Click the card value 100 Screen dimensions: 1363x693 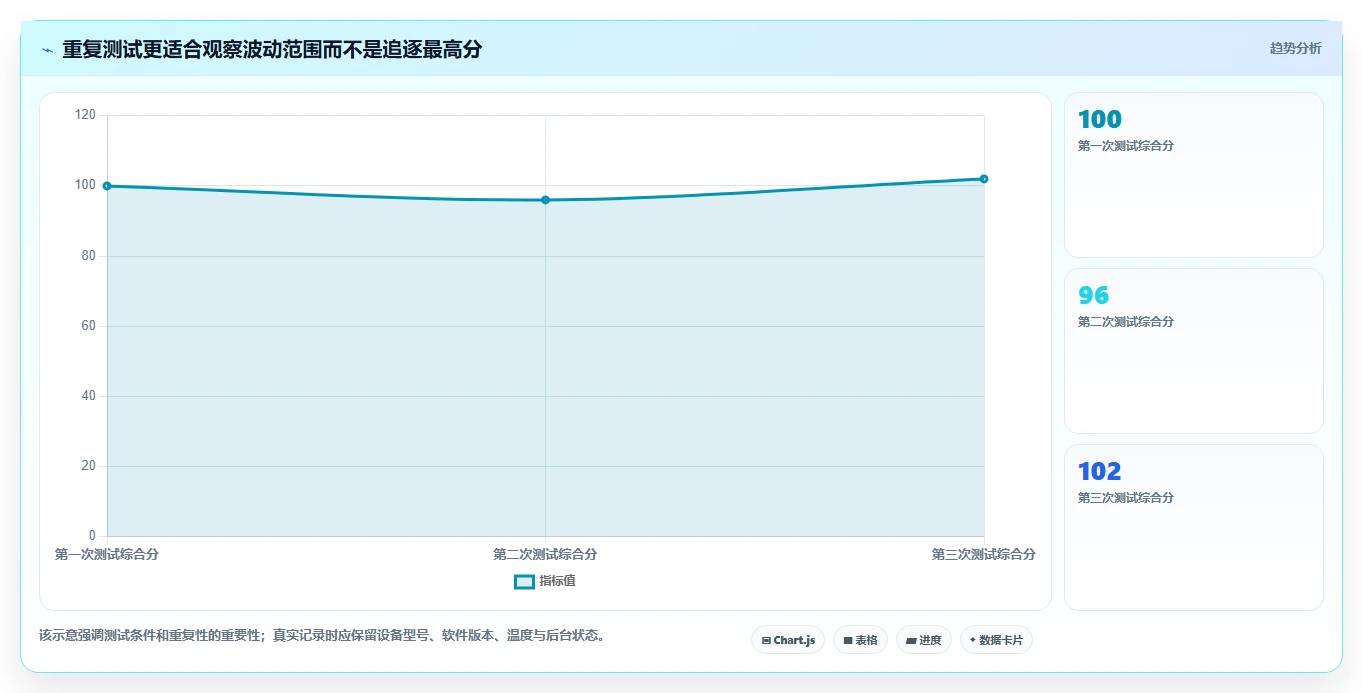(x=1100, y=120)
